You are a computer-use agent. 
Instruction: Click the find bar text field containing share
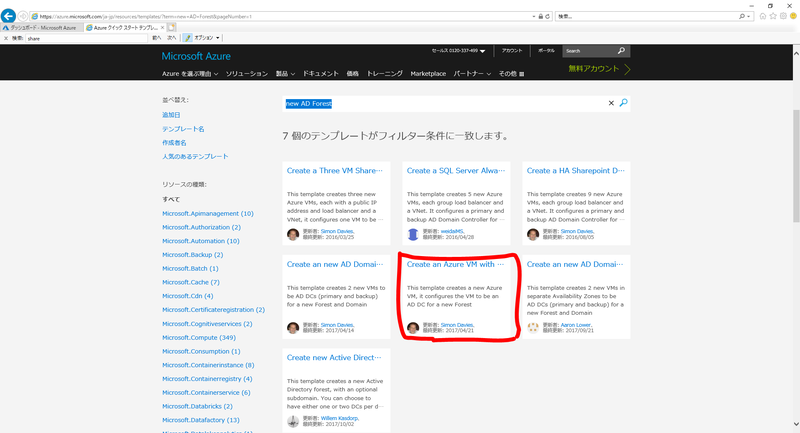click(87, 38)
